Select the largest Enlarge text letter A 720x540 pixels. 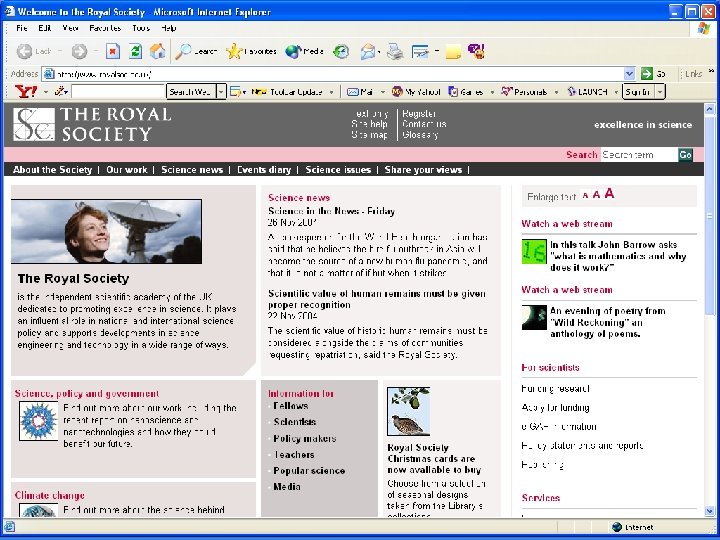point(609,194)
